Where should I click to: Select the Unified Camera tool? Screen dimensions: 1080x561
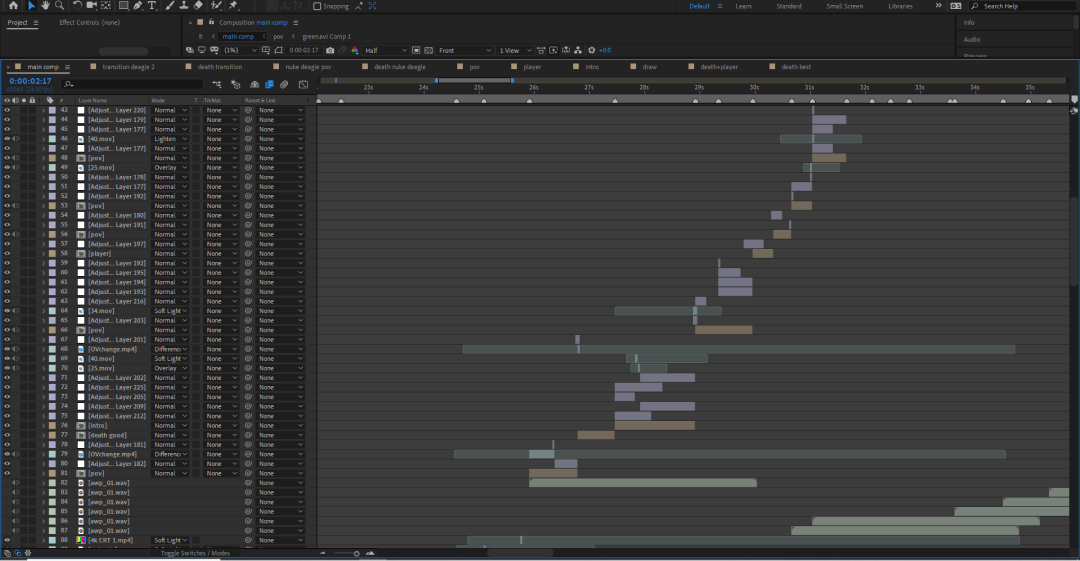tap(91, 6)
